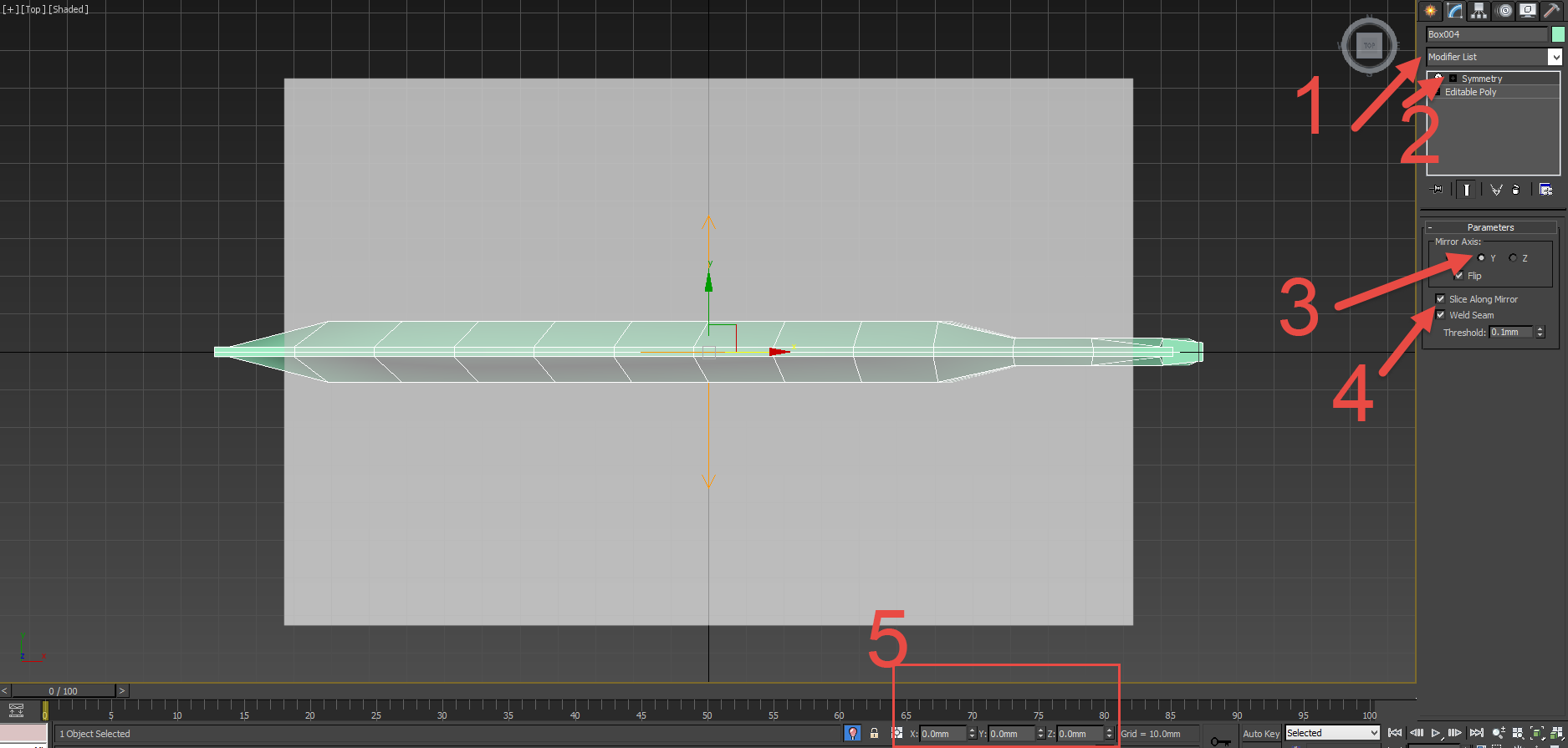Step time slider back with left arrow
1568x748 pixels.
pos(5,691)
